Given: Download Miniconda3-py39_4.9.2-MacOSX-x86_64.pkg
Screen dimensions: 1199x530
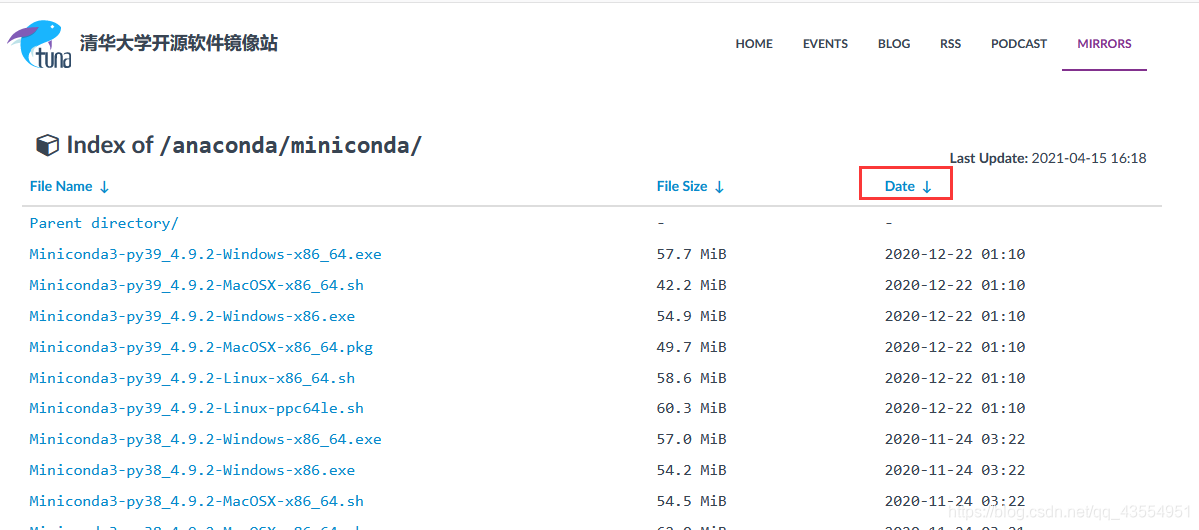Looking at the screenshot, I should coord(201,347).
